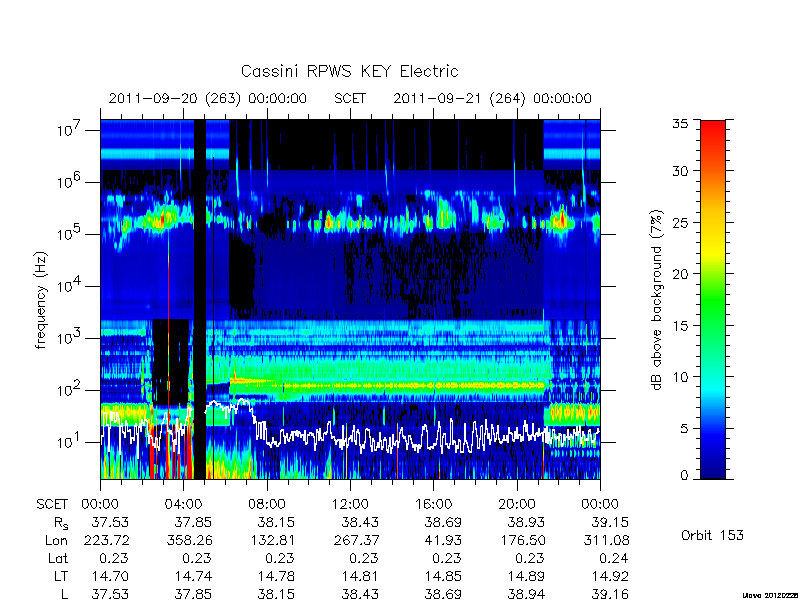Click the frequency (Hz) axis label
This screenshot has height=600, width=800.
(41, 300)
